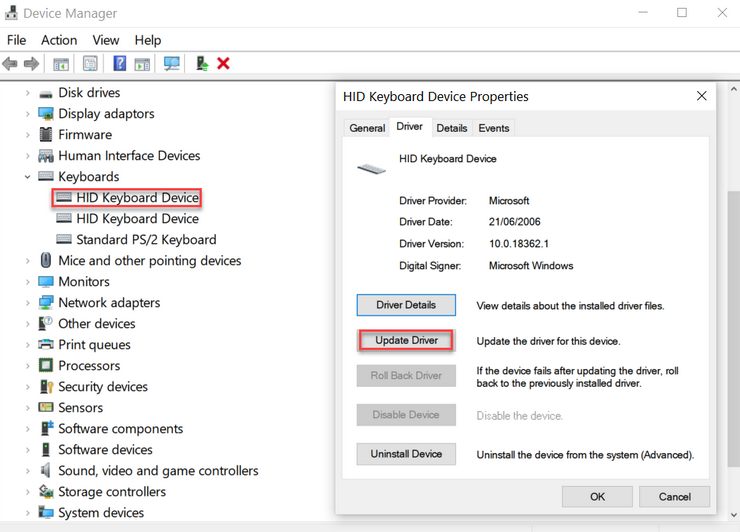Expand the Network adapters node
The image size is (740, 532).
[27, 303]
